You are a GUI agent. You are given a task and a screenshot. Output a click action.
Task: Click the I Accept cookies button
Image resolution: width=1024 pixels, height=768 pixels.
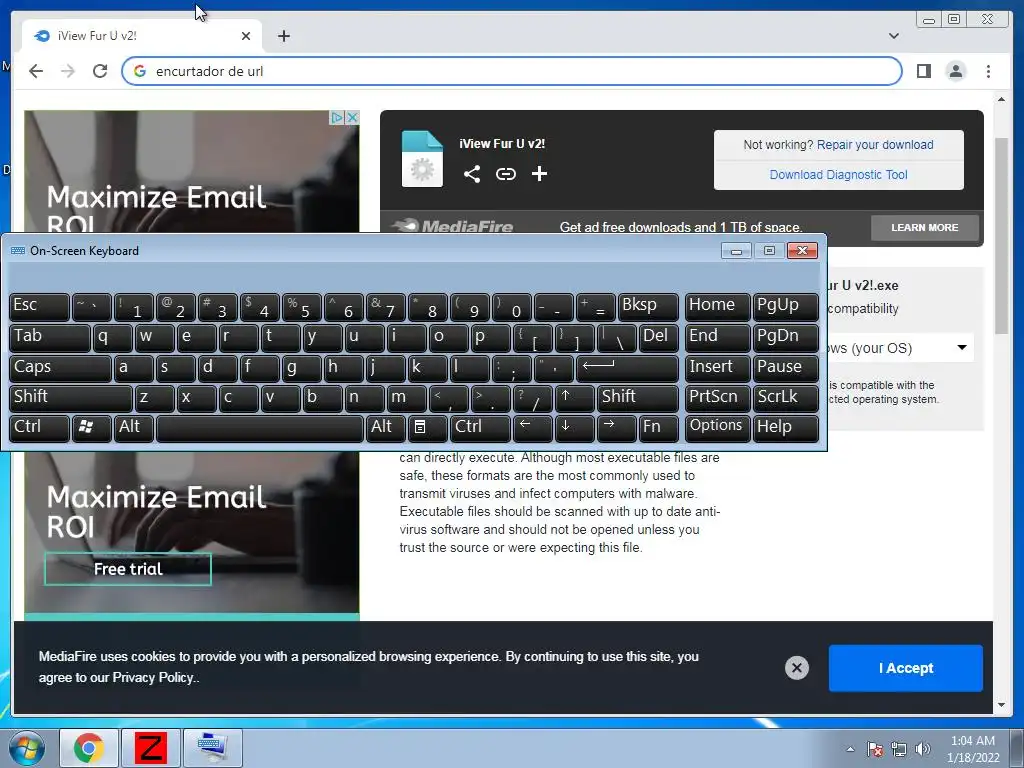[905, 668]
